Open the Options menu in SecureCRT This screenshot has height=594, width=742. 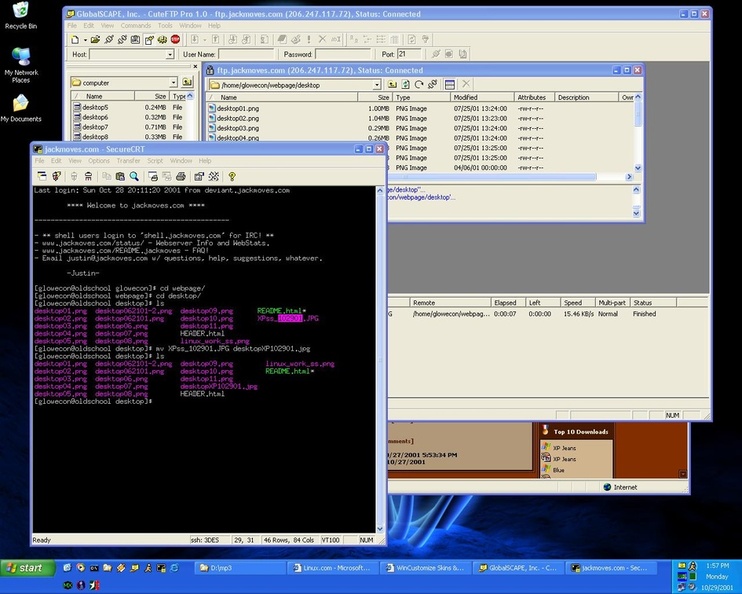(x=98, y=161)
